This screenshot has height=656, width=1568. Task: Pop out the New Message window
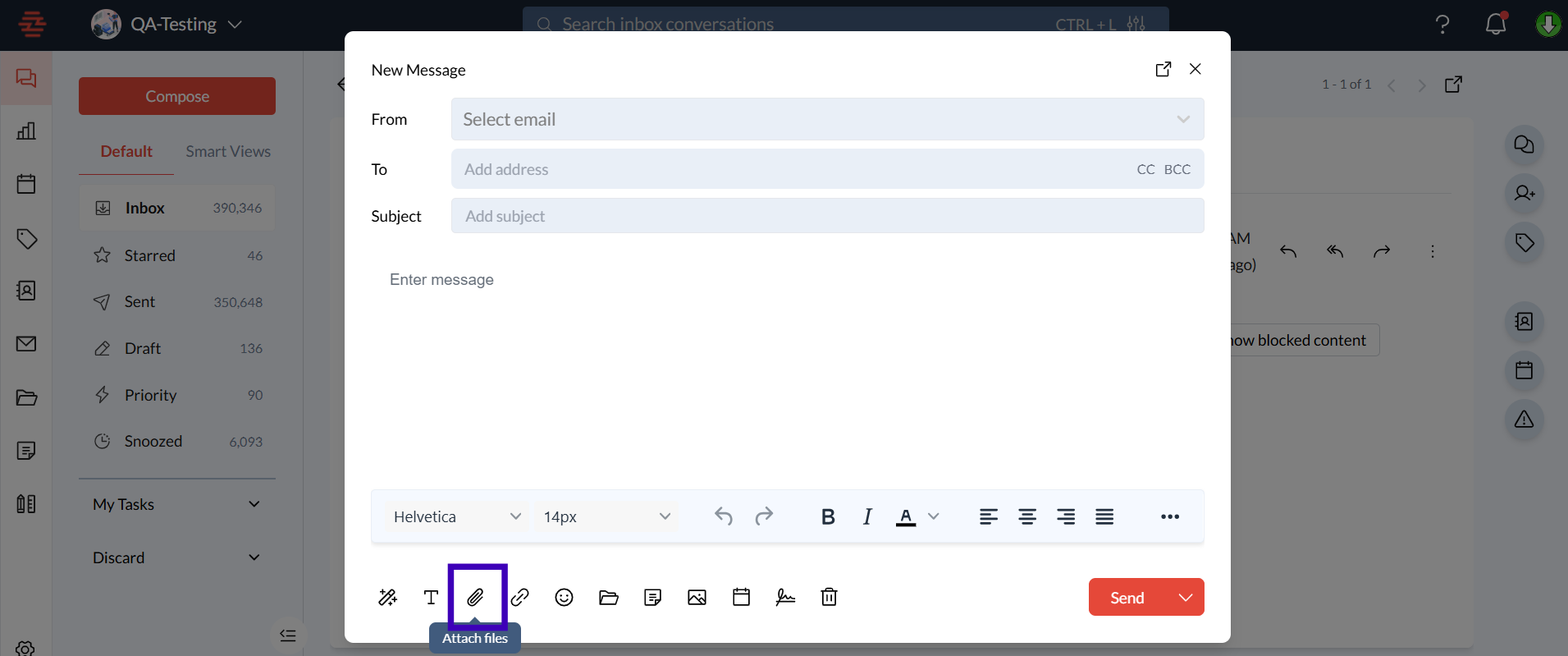[1163, 69]
